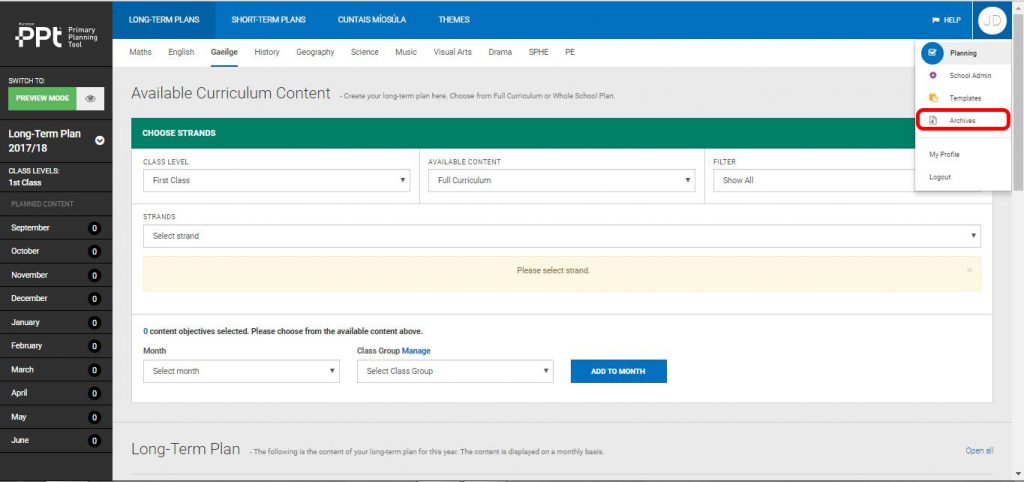Select the PE subject tab
This screenshot has width=1024, height=482.
pos(570,52)
